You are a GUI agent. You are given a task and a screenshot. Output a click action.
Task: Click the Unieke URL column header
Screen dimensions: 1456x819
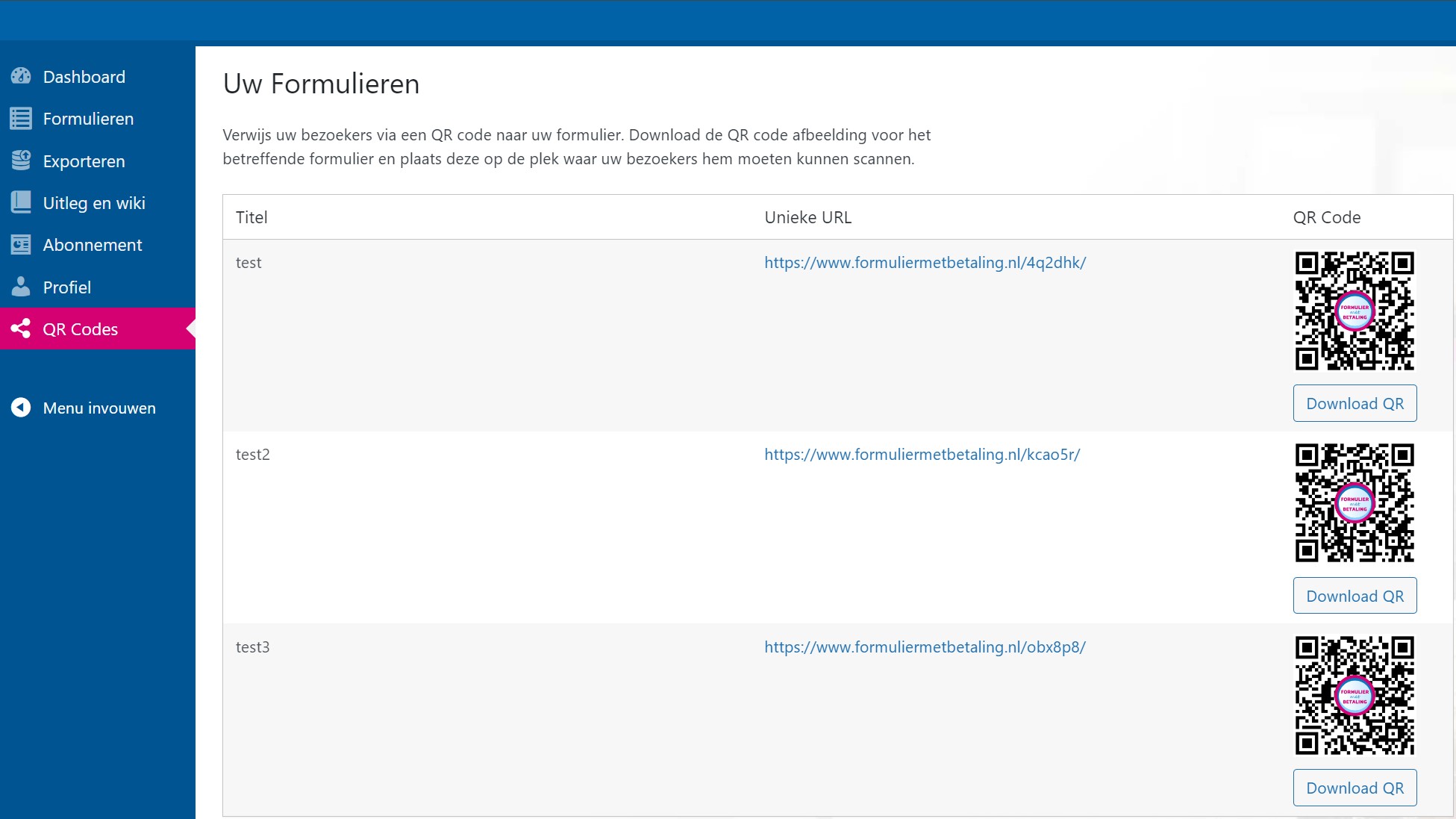[x=807, y=217]
